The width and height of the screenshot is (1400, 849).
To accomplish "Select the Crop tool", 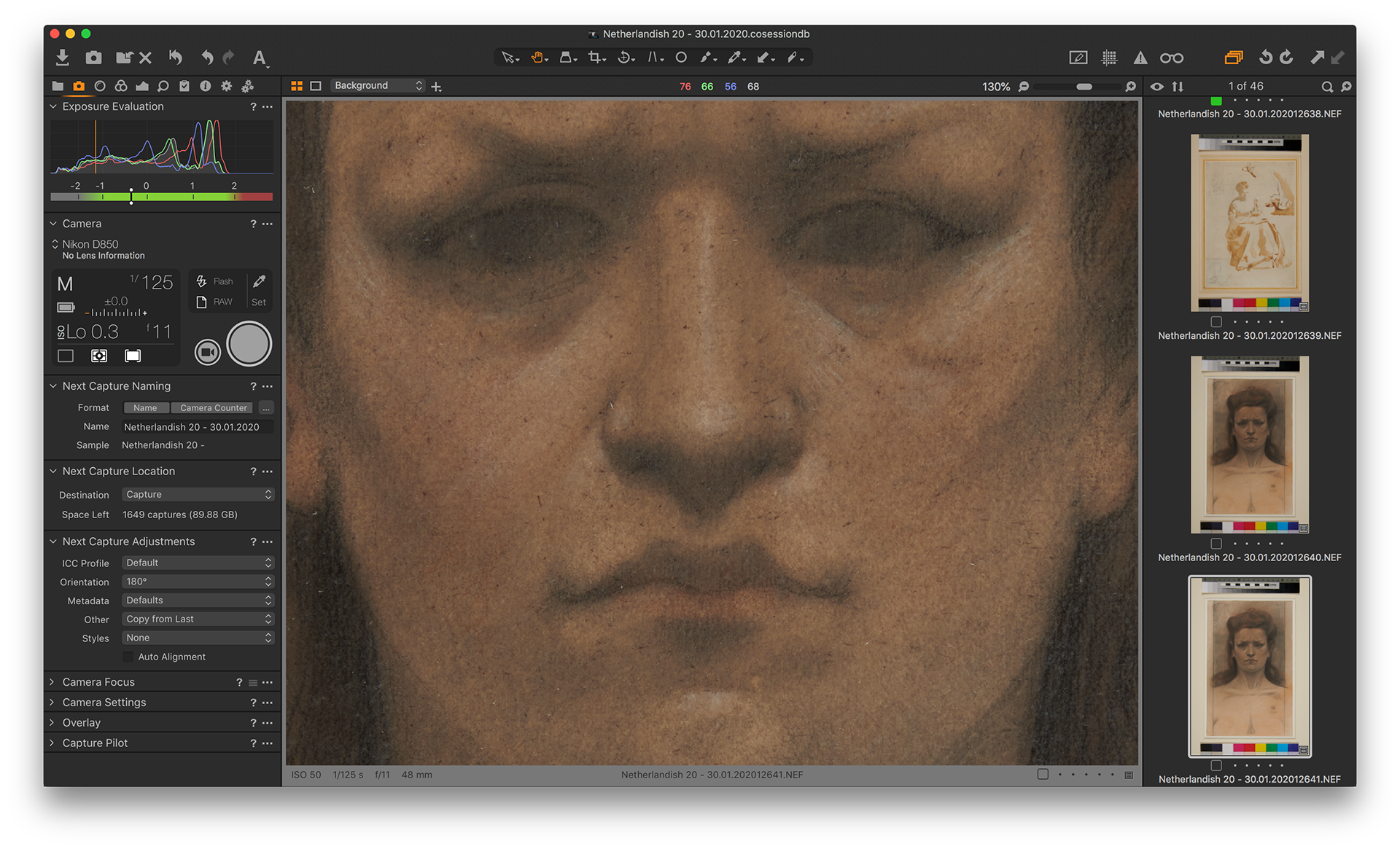I will point(596,58).
